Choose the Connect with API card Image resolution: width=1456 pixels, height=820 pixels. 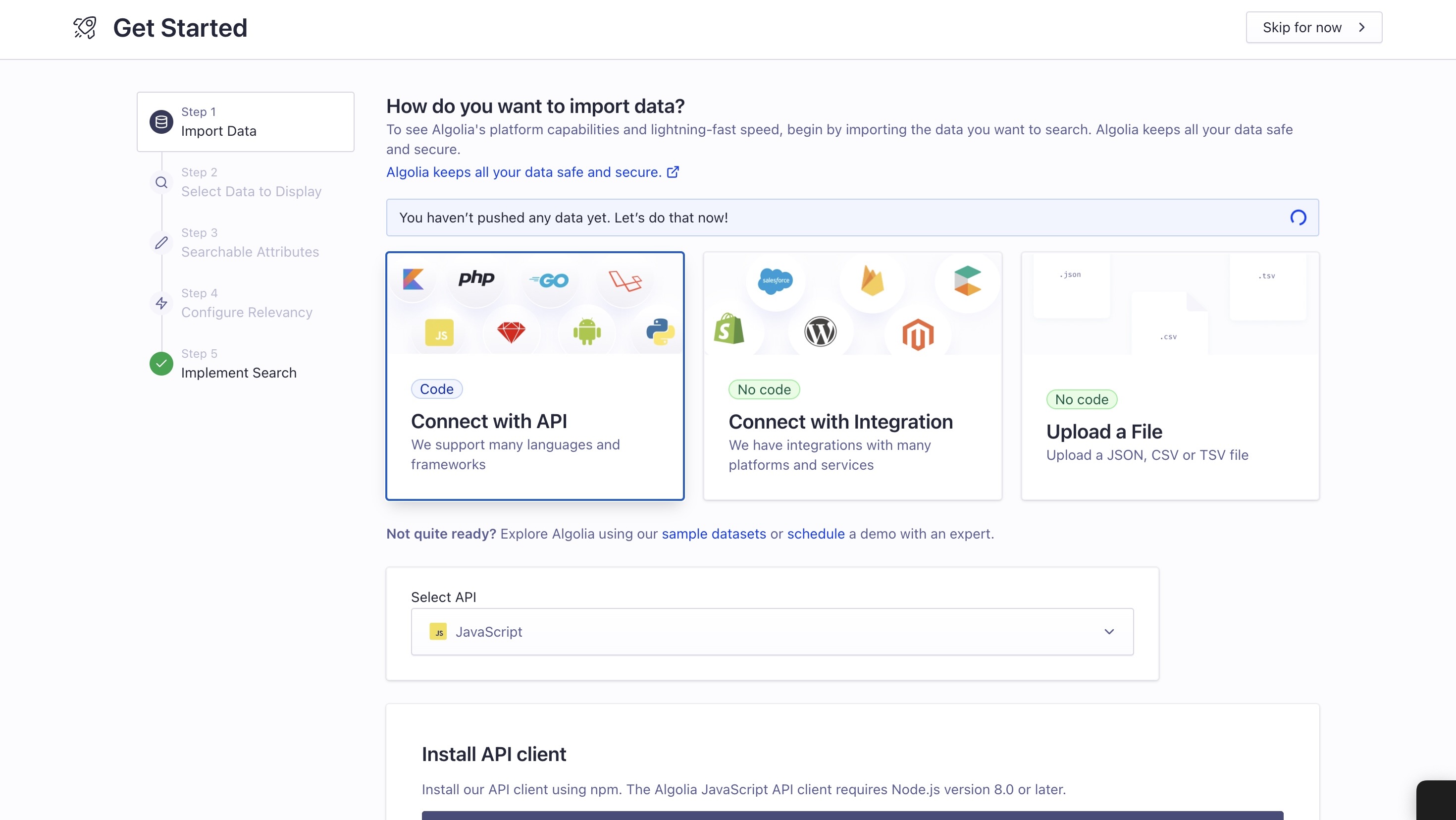535,376
